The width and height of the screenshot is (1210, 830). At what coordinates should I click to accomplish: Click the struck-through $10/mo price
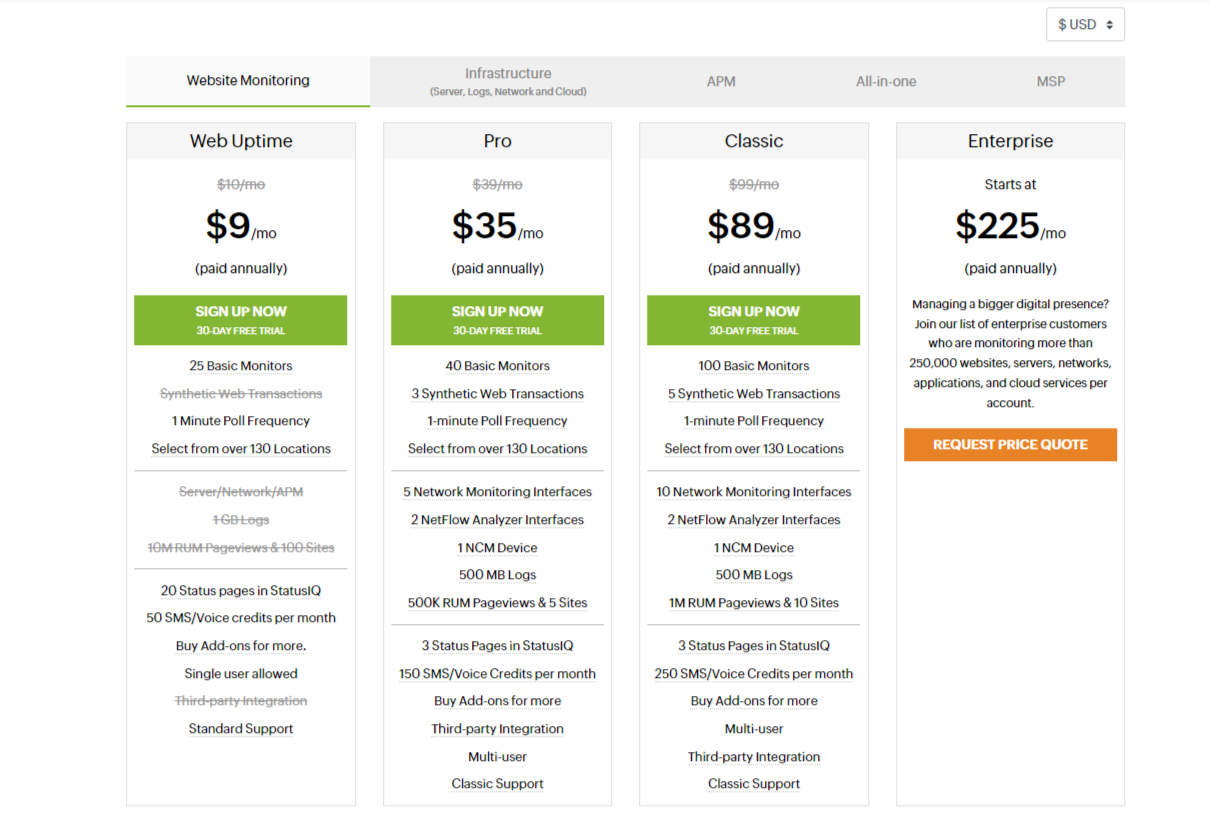[241, 185]
